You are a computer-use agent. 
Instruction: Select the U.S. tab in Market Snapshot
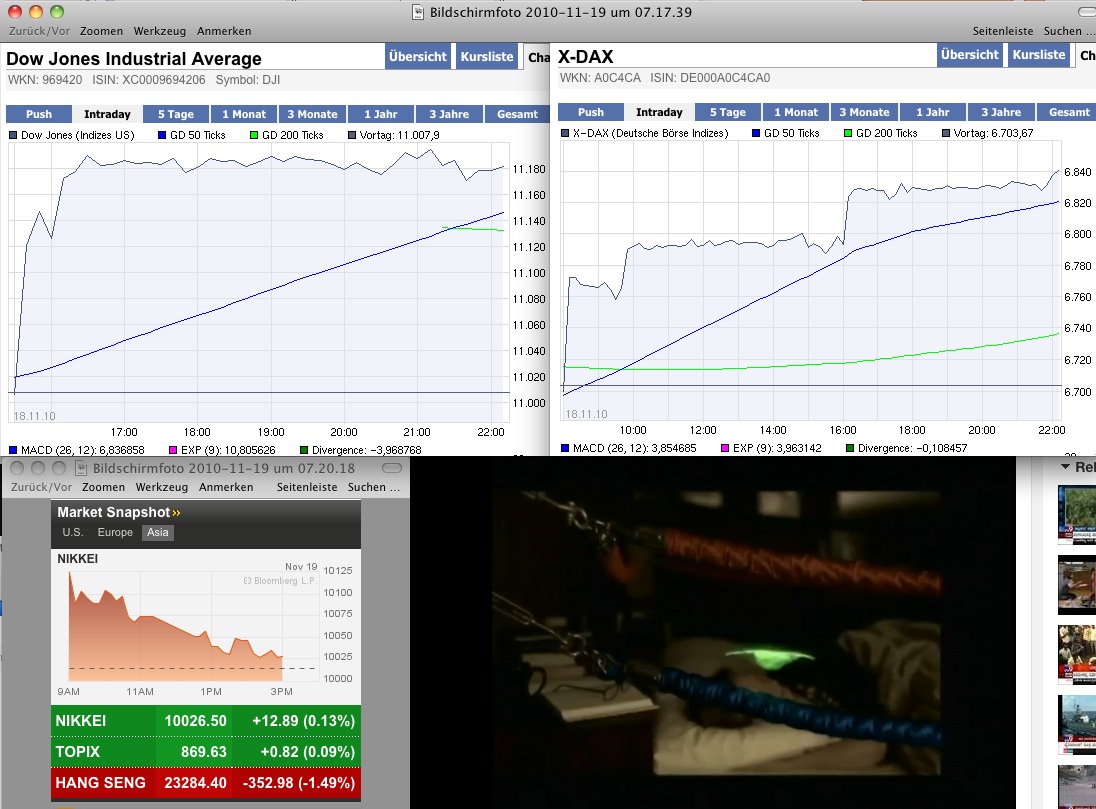(x=73, y=532)
